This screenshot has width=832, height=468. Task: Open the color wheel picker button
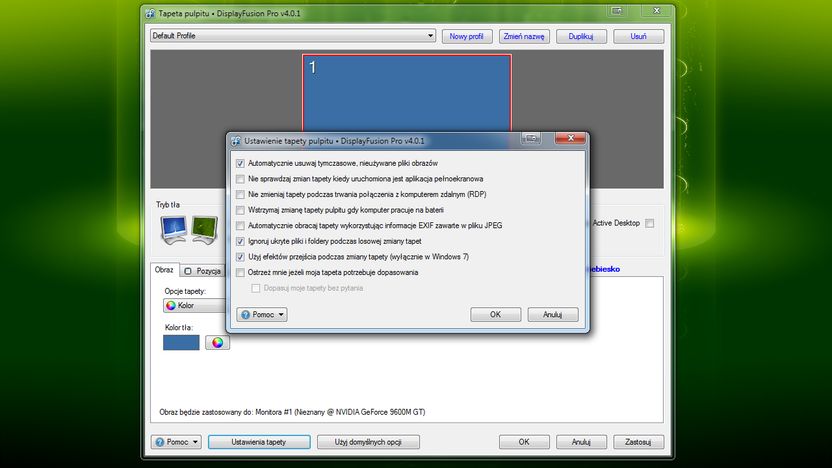218,342
